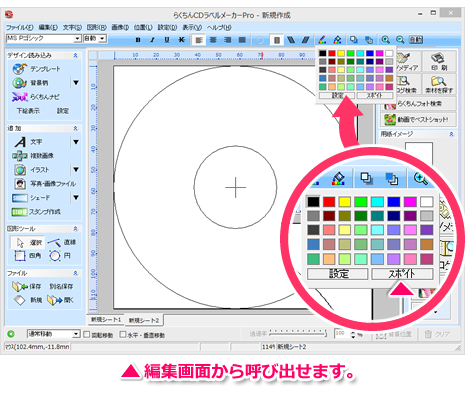Toggle underline text formatting

coord(167,40)
